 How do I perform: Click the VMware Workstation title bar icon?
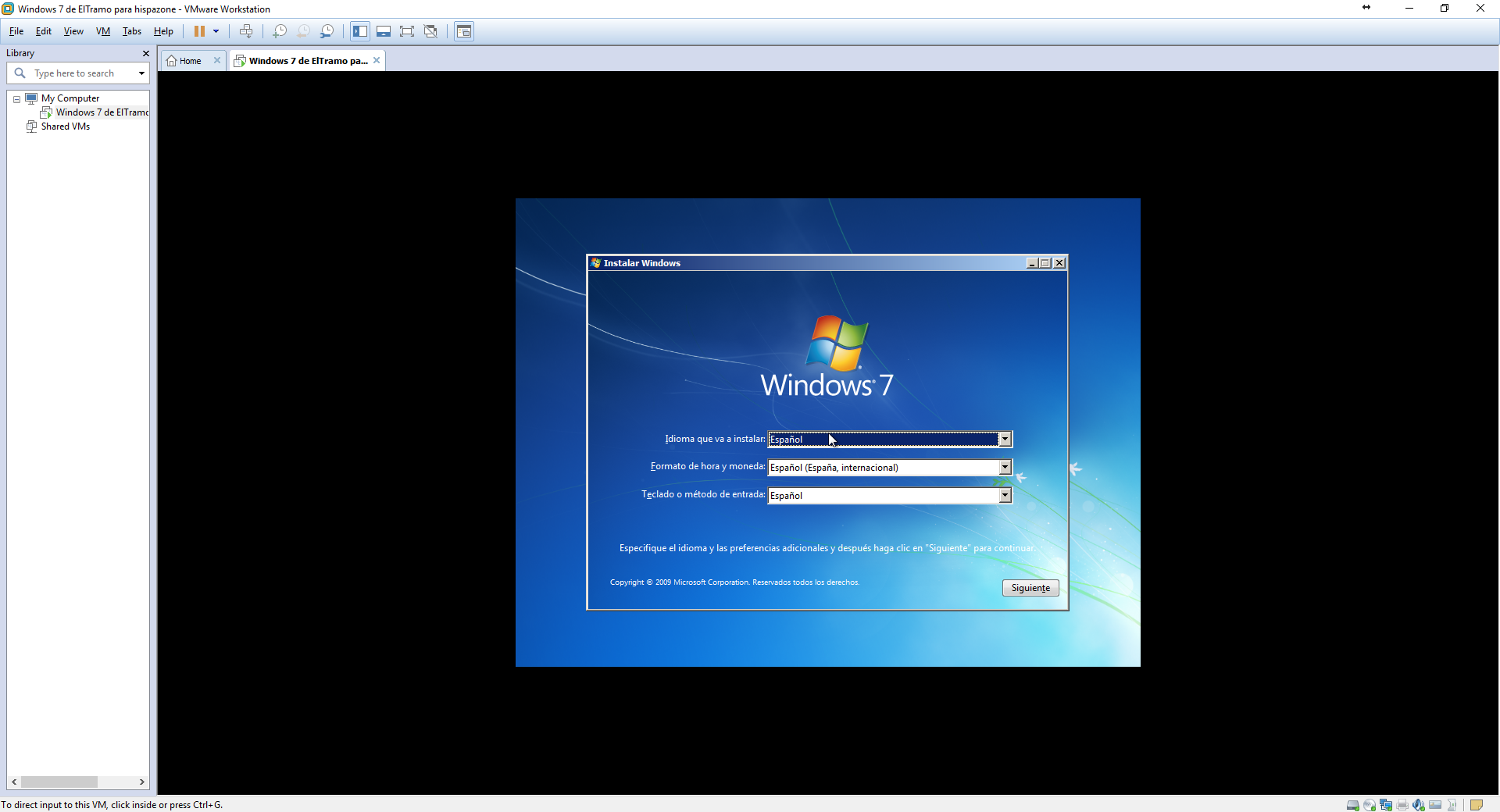click(8, 9)
